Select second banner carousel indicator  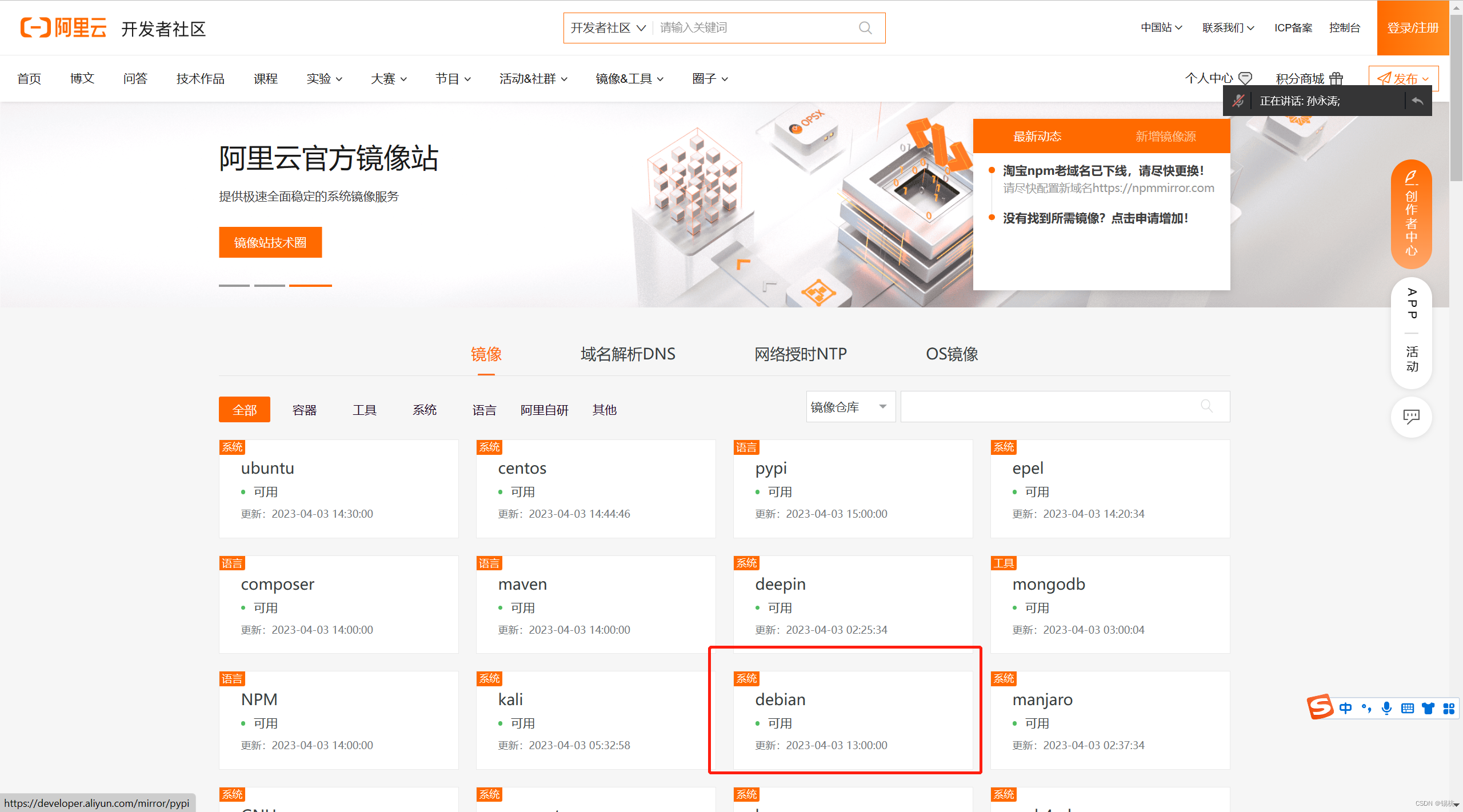pyautogui.click(x=270, y=285)
